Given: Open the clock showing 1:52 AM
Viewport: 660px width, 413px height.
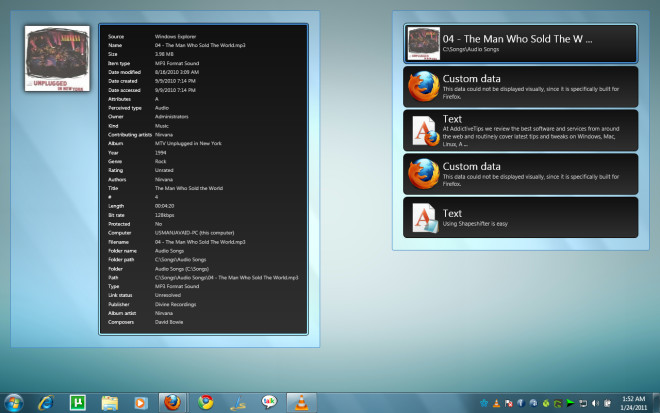Looking at the screenshot, I should pos(633,403).
